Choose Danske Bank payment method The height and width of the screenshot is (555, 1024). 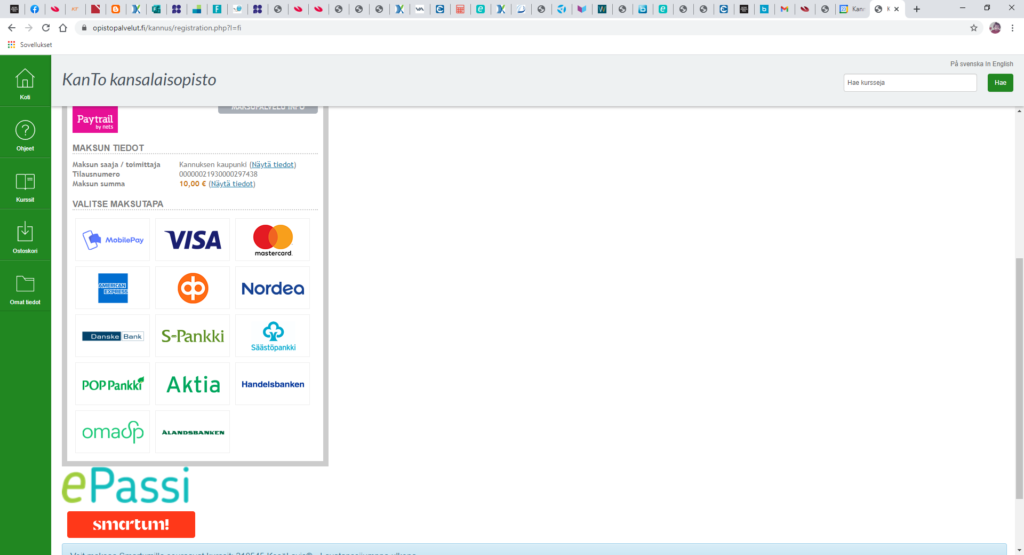pos(112,336)
